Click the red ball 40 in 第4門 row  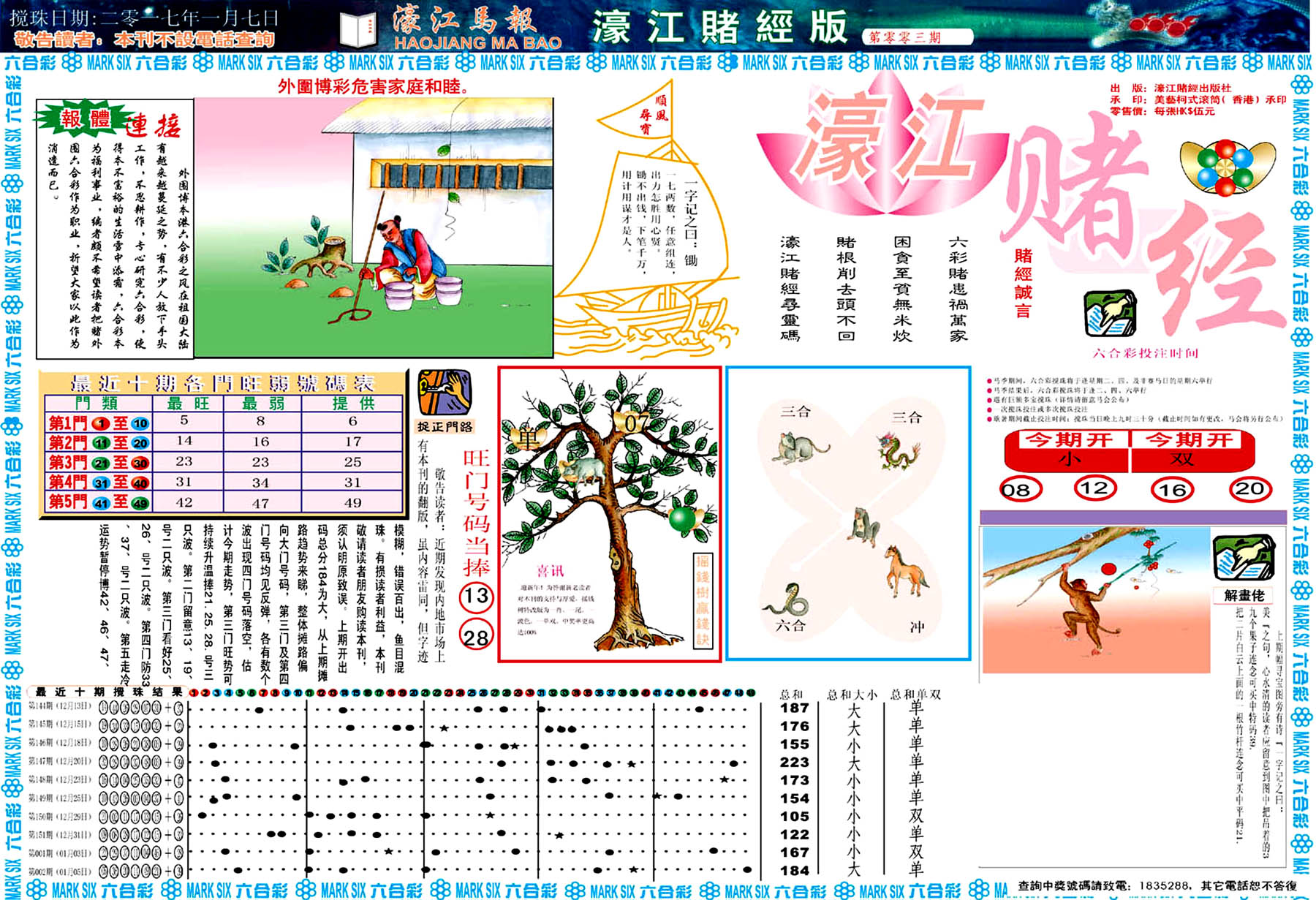tap(140, 483)
